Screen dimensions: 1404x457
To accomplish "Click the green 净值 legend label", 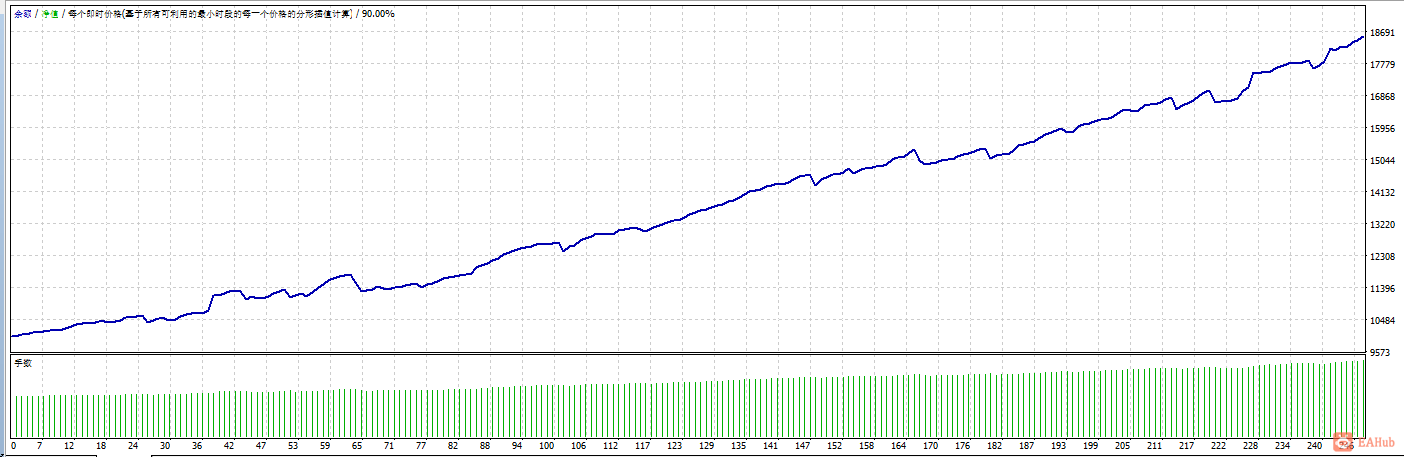I will (x=51, y=14).
